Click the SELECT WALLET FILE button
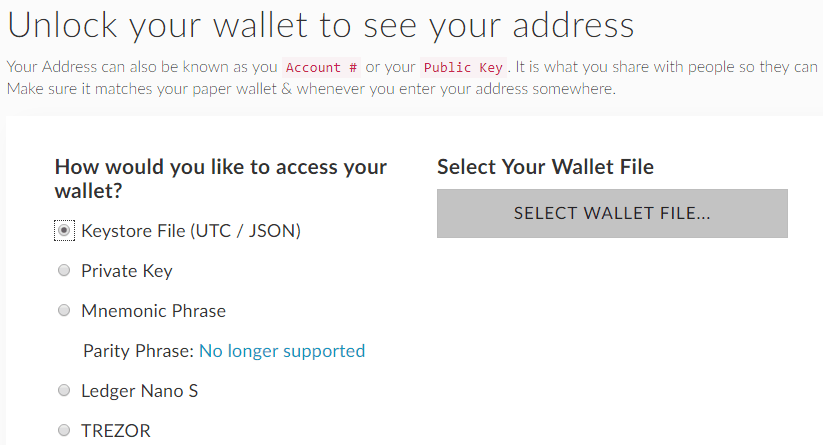 click(612, 213)
